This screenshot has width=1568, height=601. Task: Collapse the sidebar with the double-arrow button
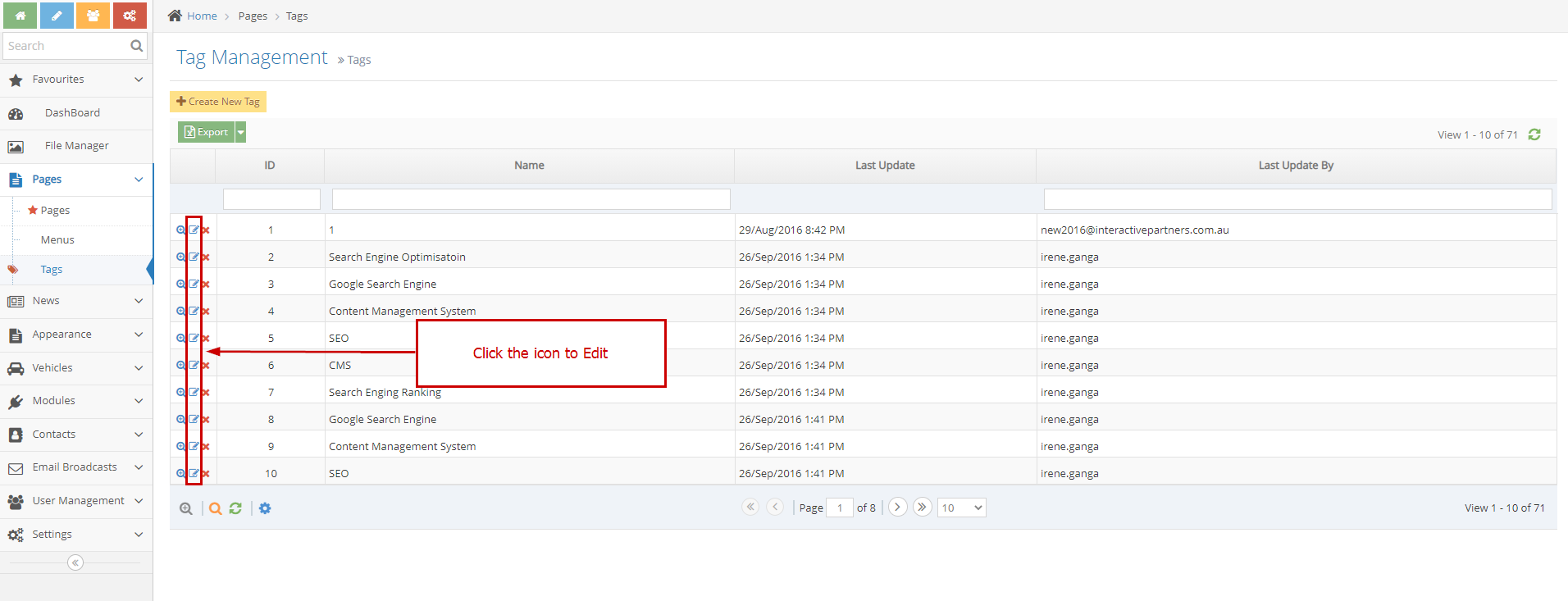point(75,562)
